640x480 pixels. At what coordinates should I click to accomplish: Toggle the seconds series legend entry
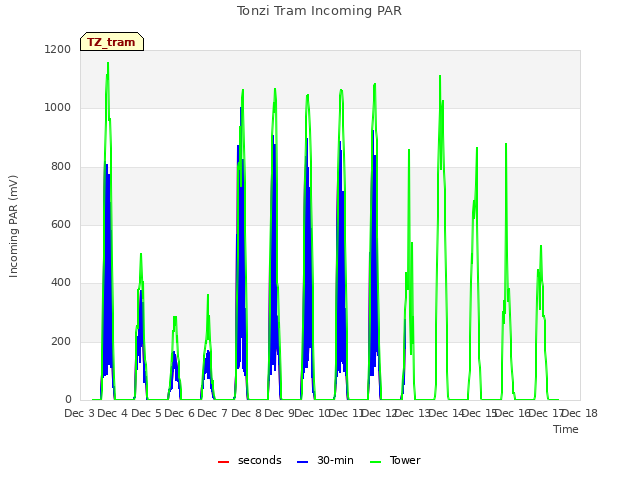pos(250,460)
